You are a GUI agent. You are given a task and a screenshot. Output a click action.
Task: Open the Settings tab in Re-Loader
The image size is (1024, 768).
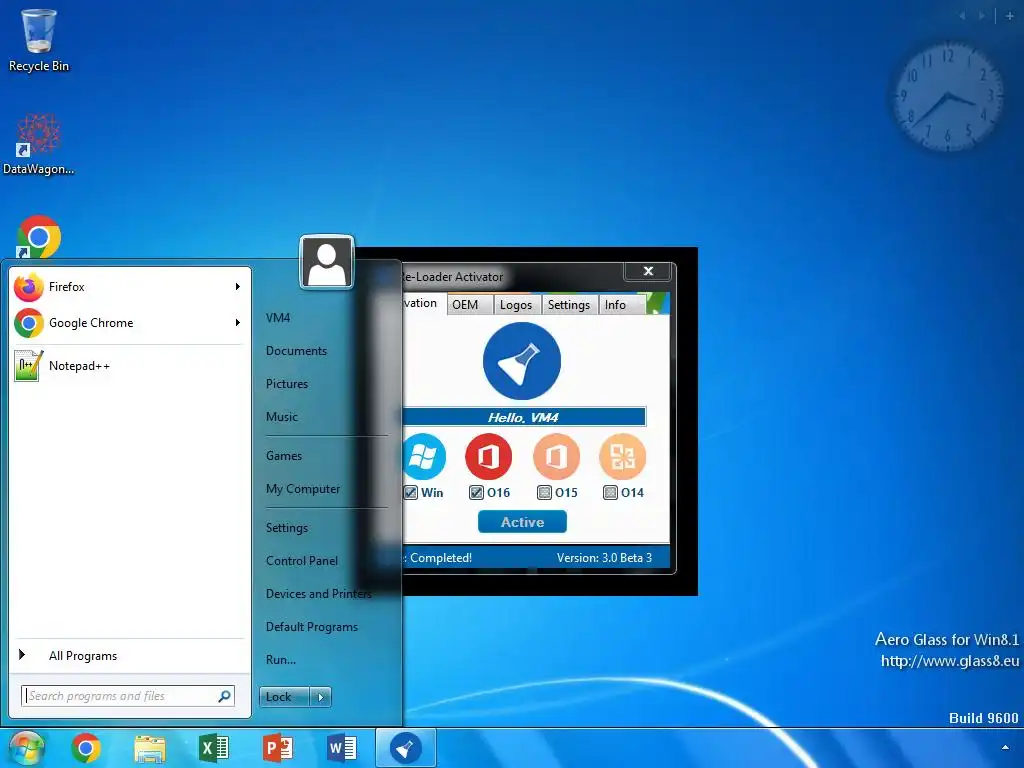[569, 305]
